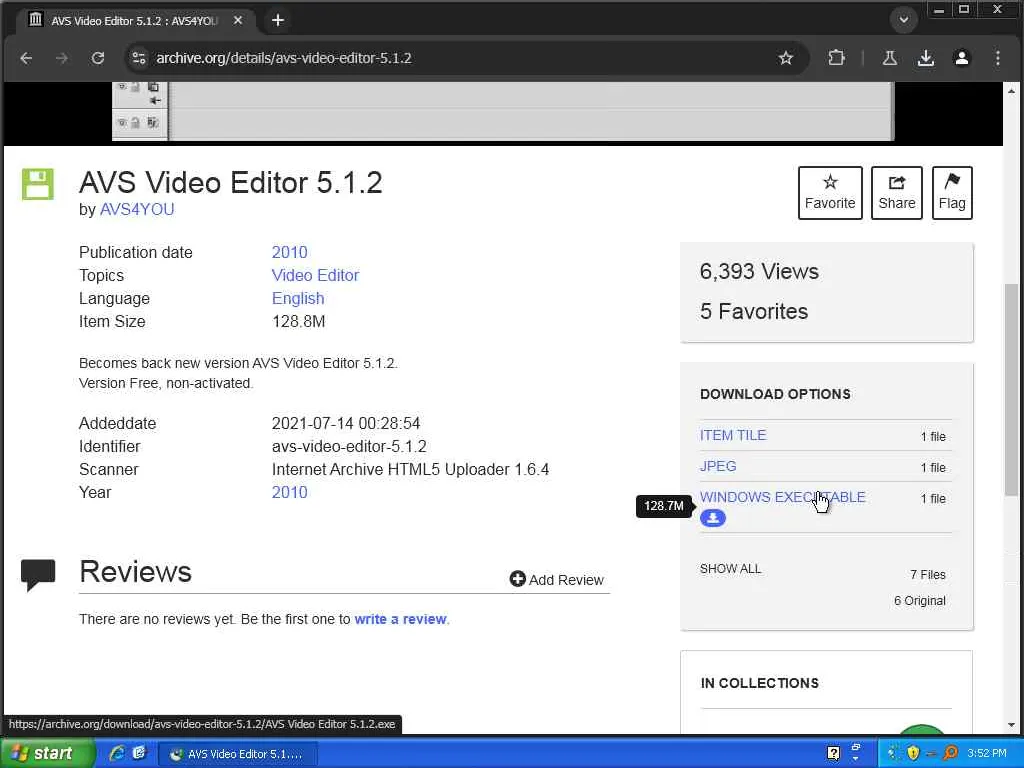
Task: Open the site information icon in address bar
Action: tap(139, 58)
